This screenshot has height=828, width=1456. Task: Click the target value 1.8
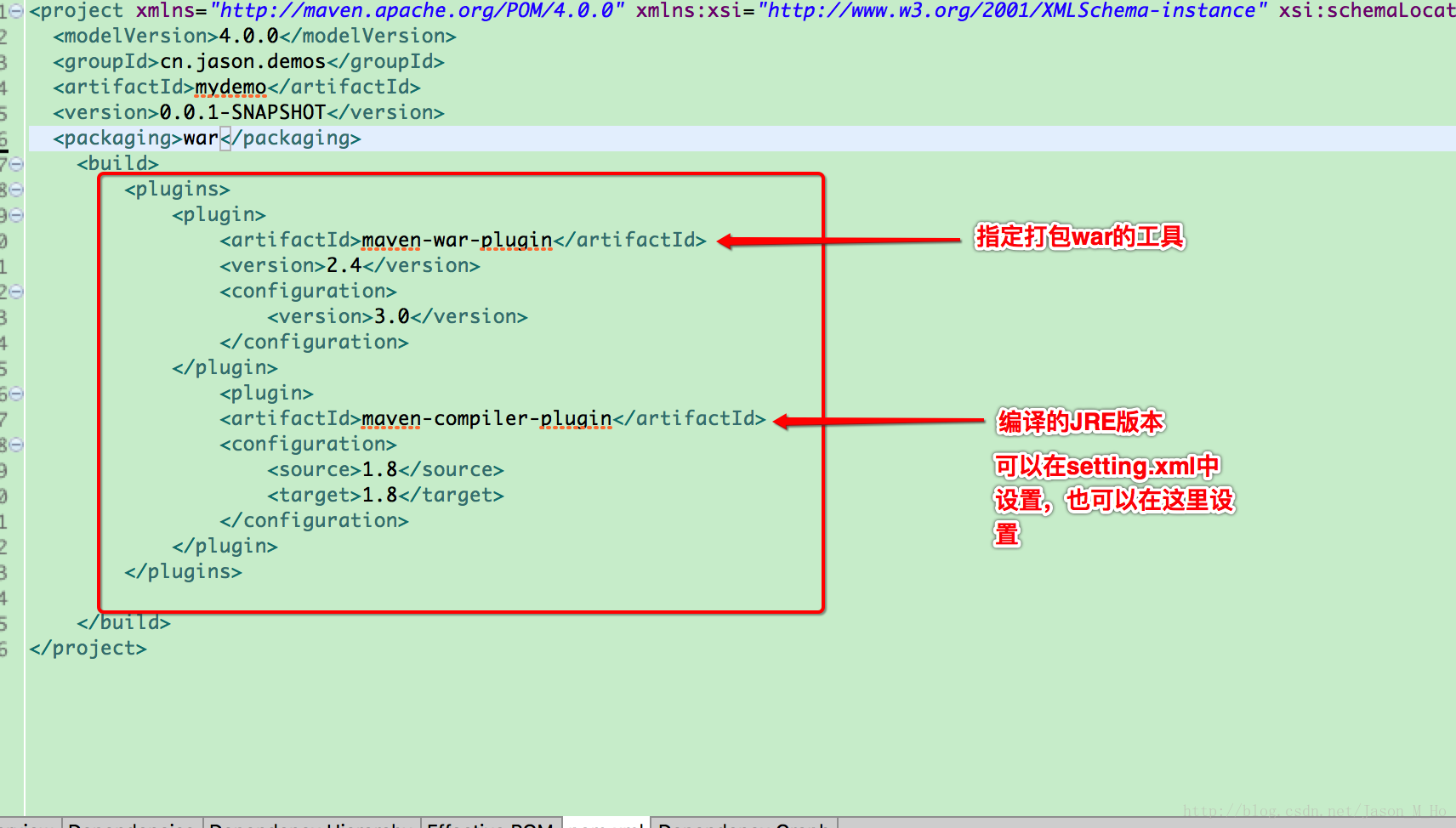tap(380, 496)
